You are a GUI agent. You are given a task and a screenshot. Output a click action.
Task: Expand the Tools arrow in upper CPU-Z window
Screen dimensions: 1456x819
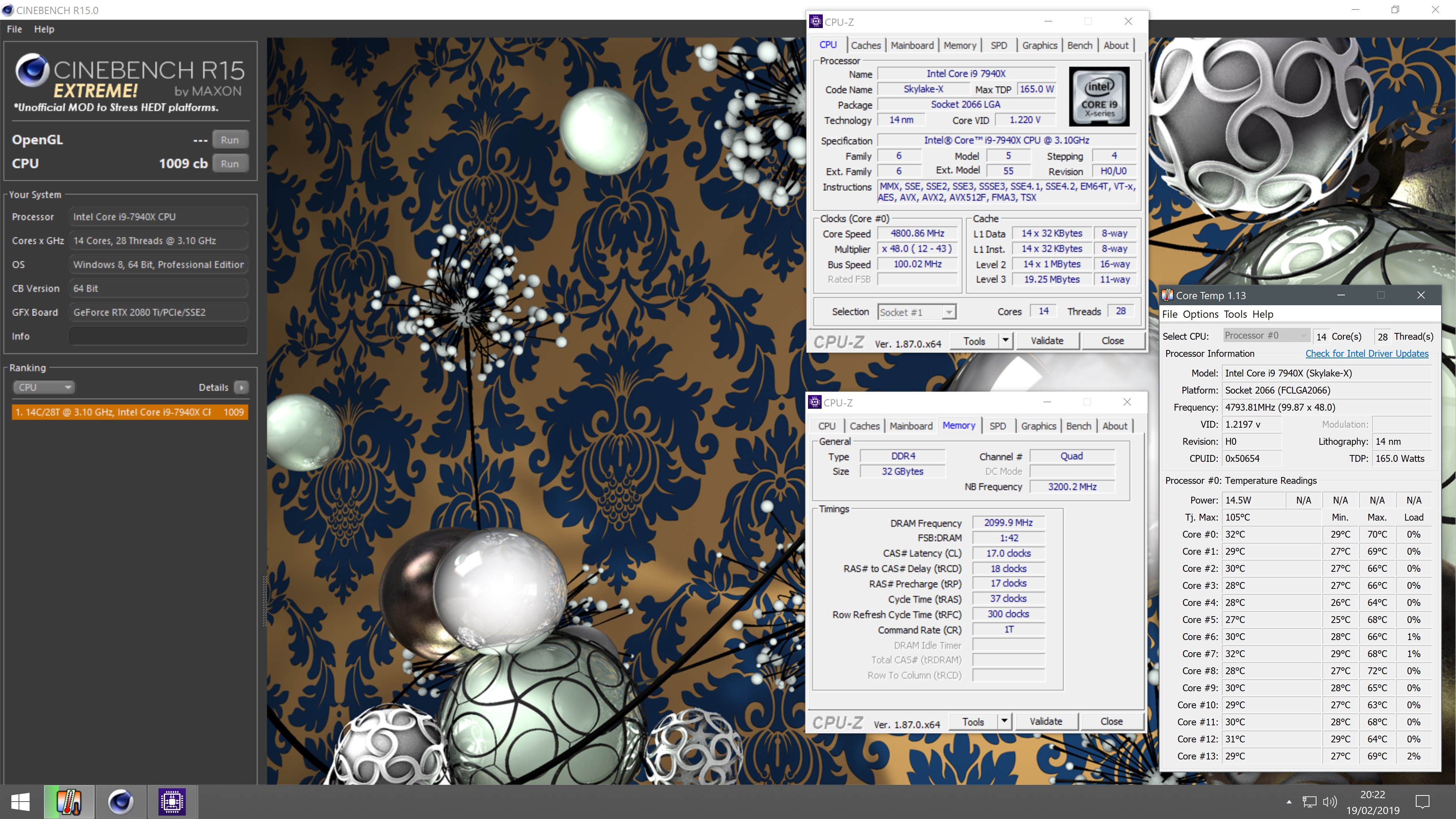pos(1006,341)
